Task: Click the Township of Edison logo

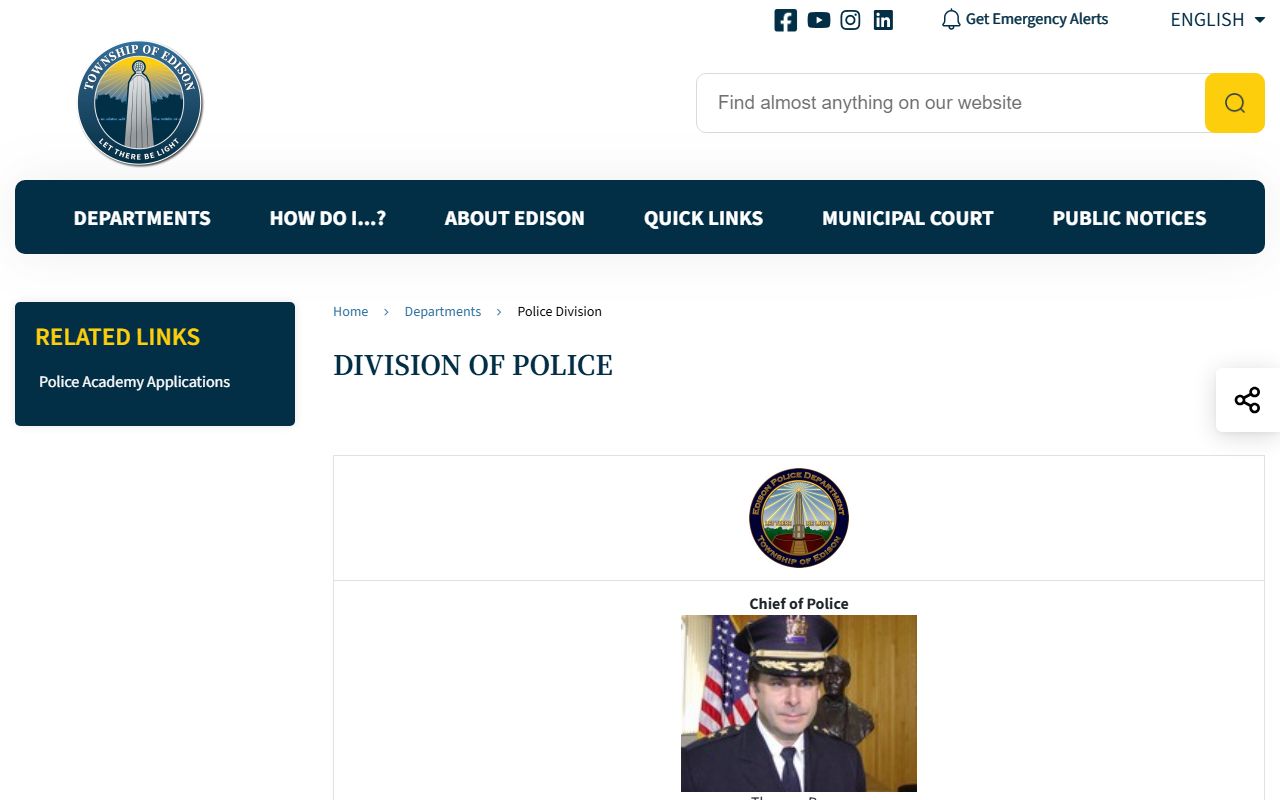Action: tap(140, 103)
